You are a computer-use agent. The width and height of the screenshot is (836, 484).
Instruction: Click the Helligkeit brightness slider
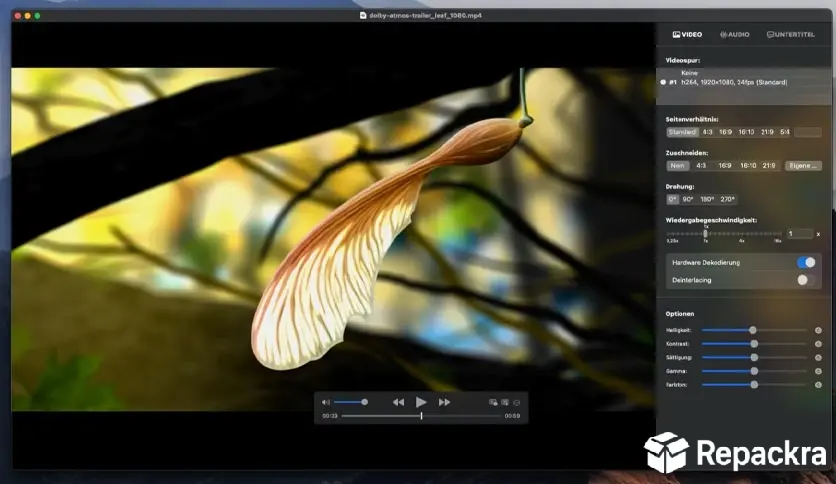(754, 330)
